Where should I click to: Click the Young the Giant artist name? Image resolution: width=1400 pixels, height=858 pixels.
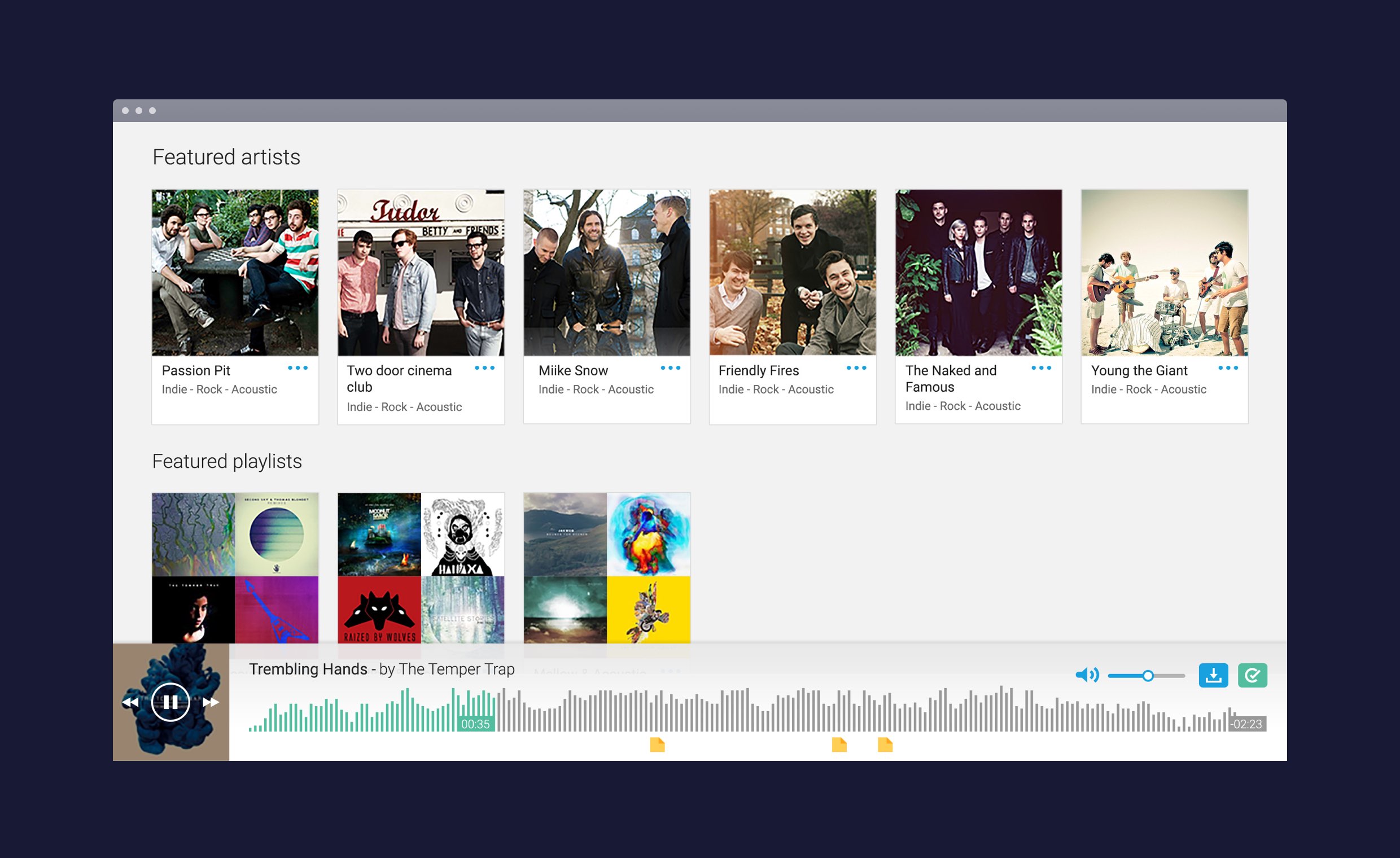(x=1139, y=370)
